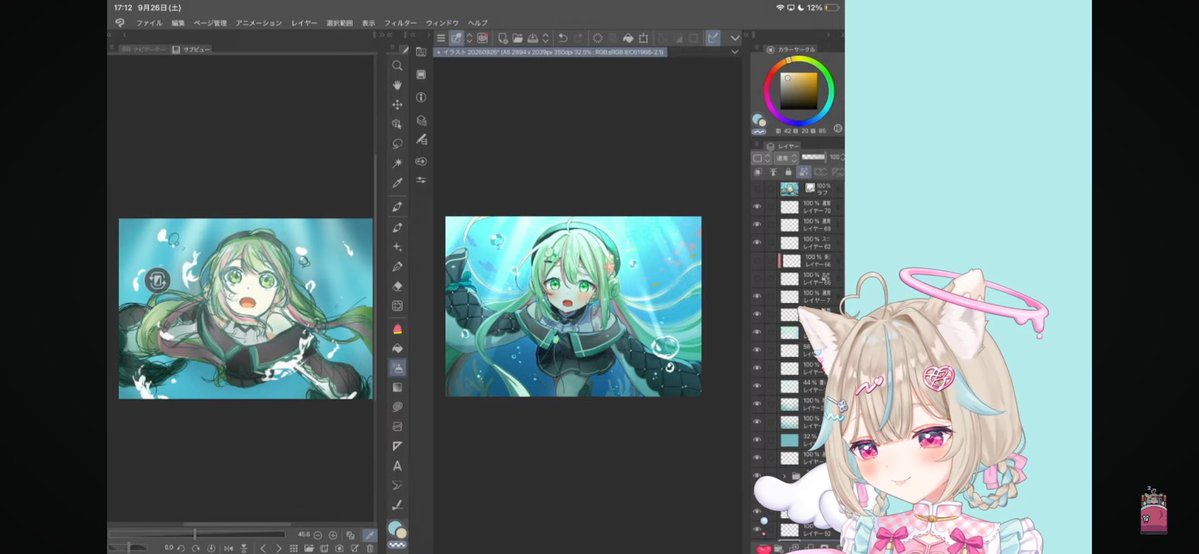Select the highlighted Gradient tool
The height and width of the screenshot is (554, 1199).
tap(398, 367)
